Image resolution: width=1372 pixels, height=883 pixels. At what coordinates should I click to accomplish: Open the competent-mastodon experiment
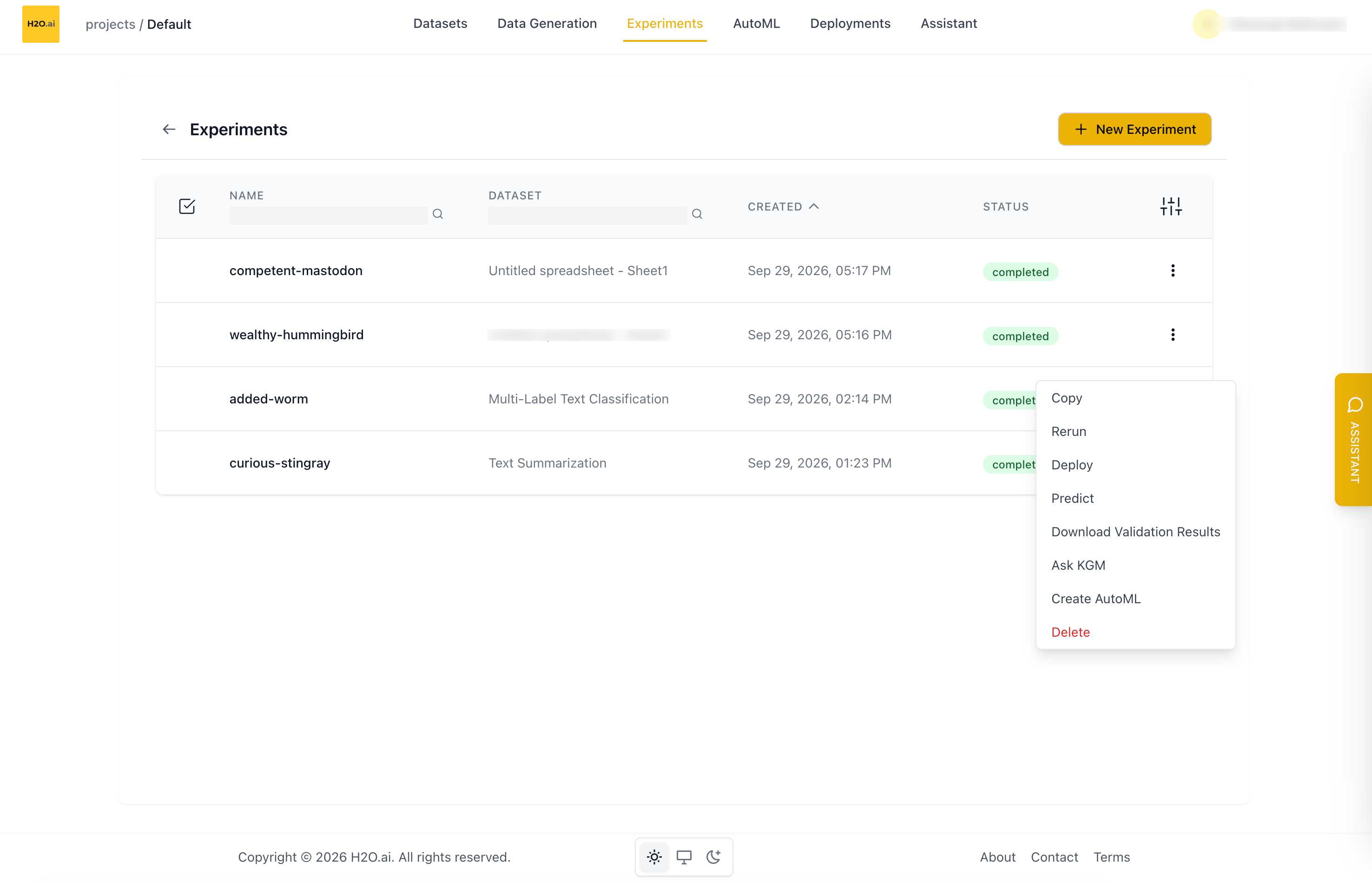tap(296, 270)
